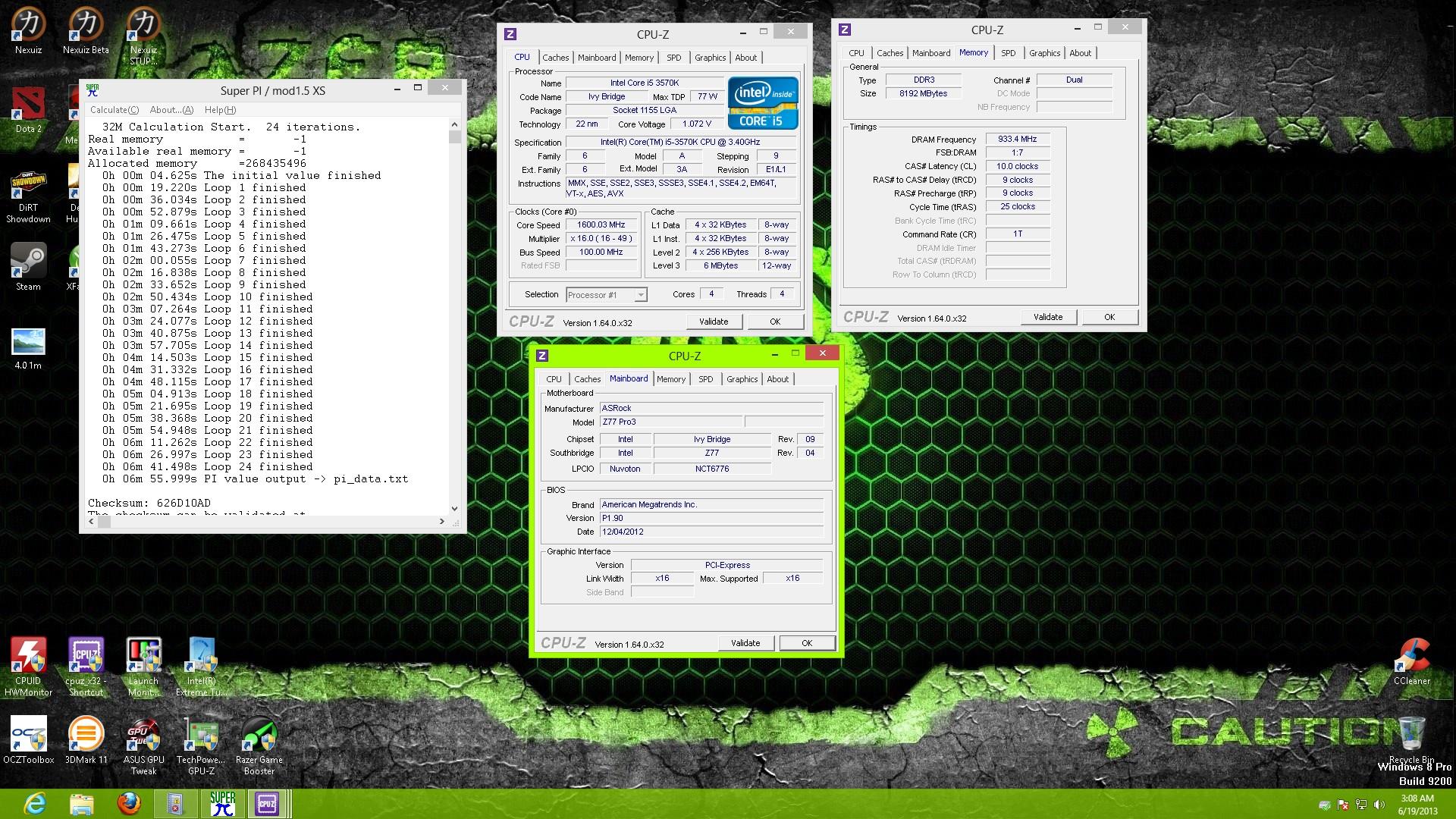Click OK in the CPU tab window
Image resolution: width=1456 pixels, height=819 pixels.
[775, 322]
